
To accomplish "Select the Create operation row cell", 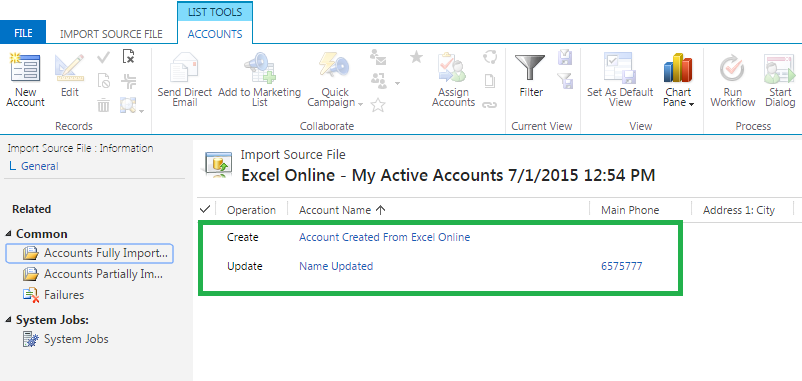I will (x=242, y=237).
